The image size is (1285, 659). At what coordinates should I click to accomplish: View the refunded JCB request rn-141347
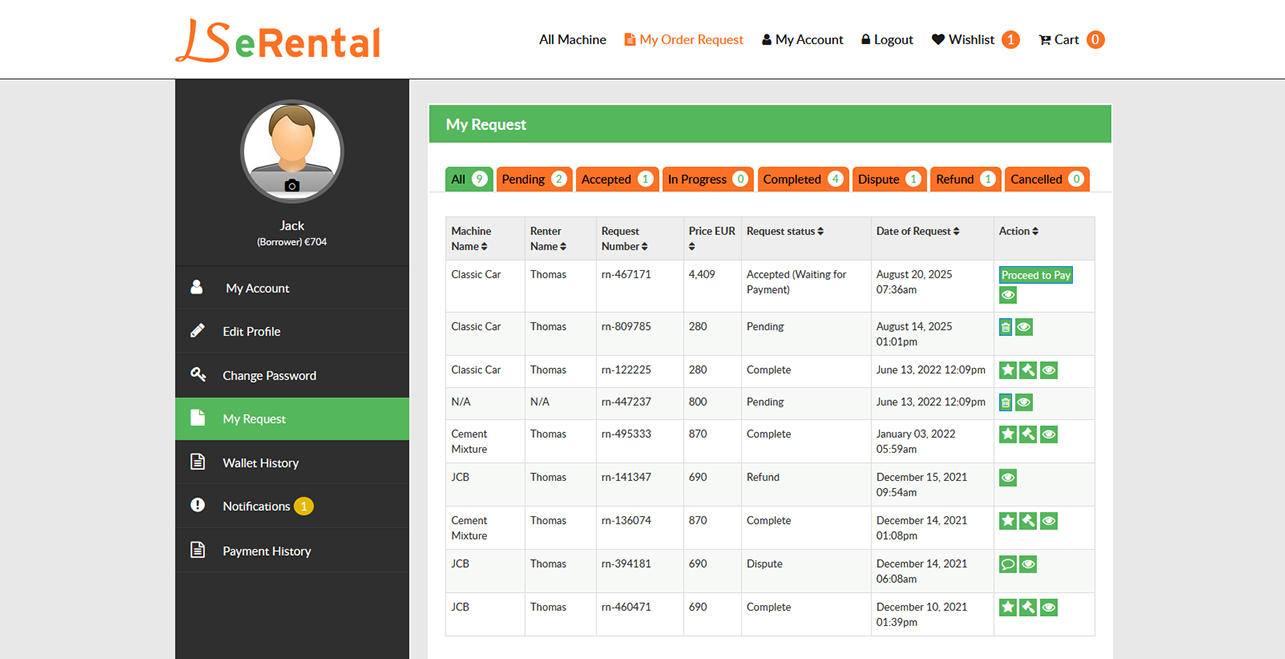click(x=1007, y=477)
